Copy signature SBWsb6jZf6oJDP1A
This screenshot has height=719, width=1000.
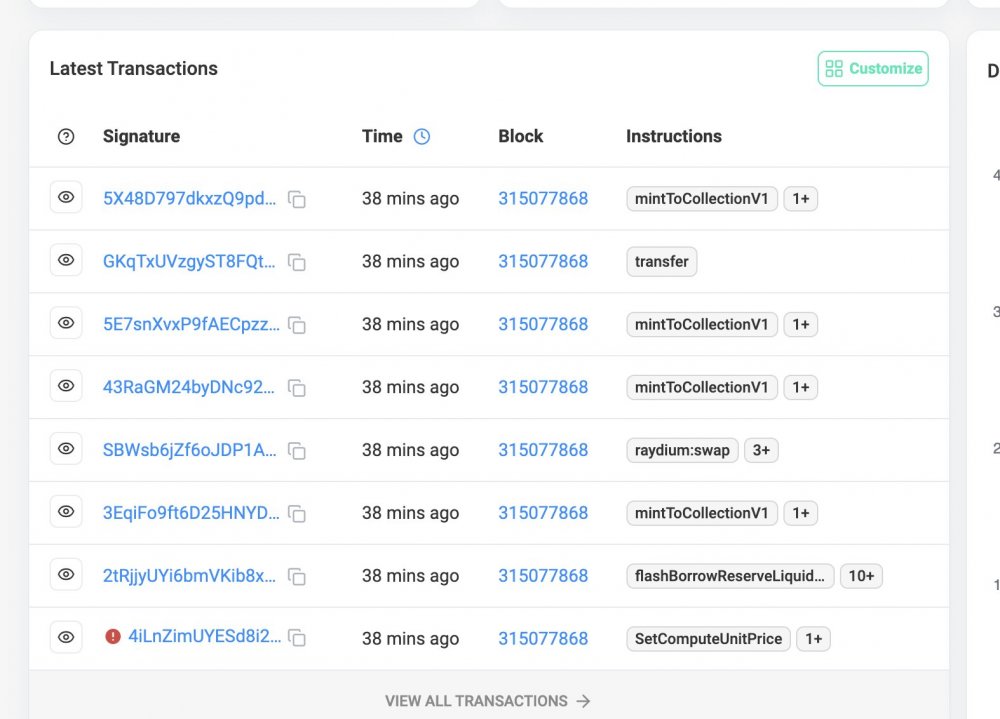coord(297,450)
